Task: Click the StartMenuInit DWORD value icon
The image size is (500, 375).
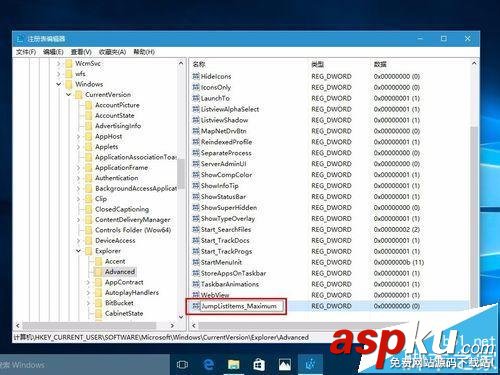Action: click(x=196, y=262)
